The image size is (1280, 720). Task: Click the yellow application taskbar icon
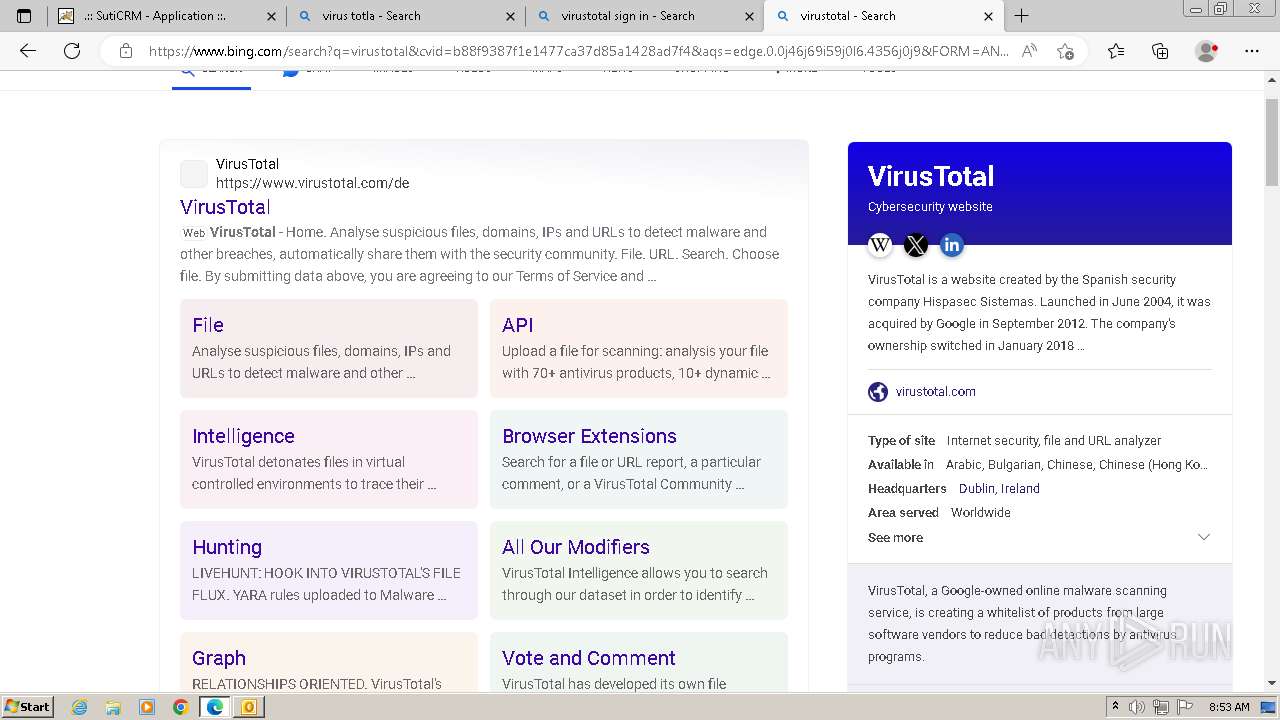[x=248, y=707]
